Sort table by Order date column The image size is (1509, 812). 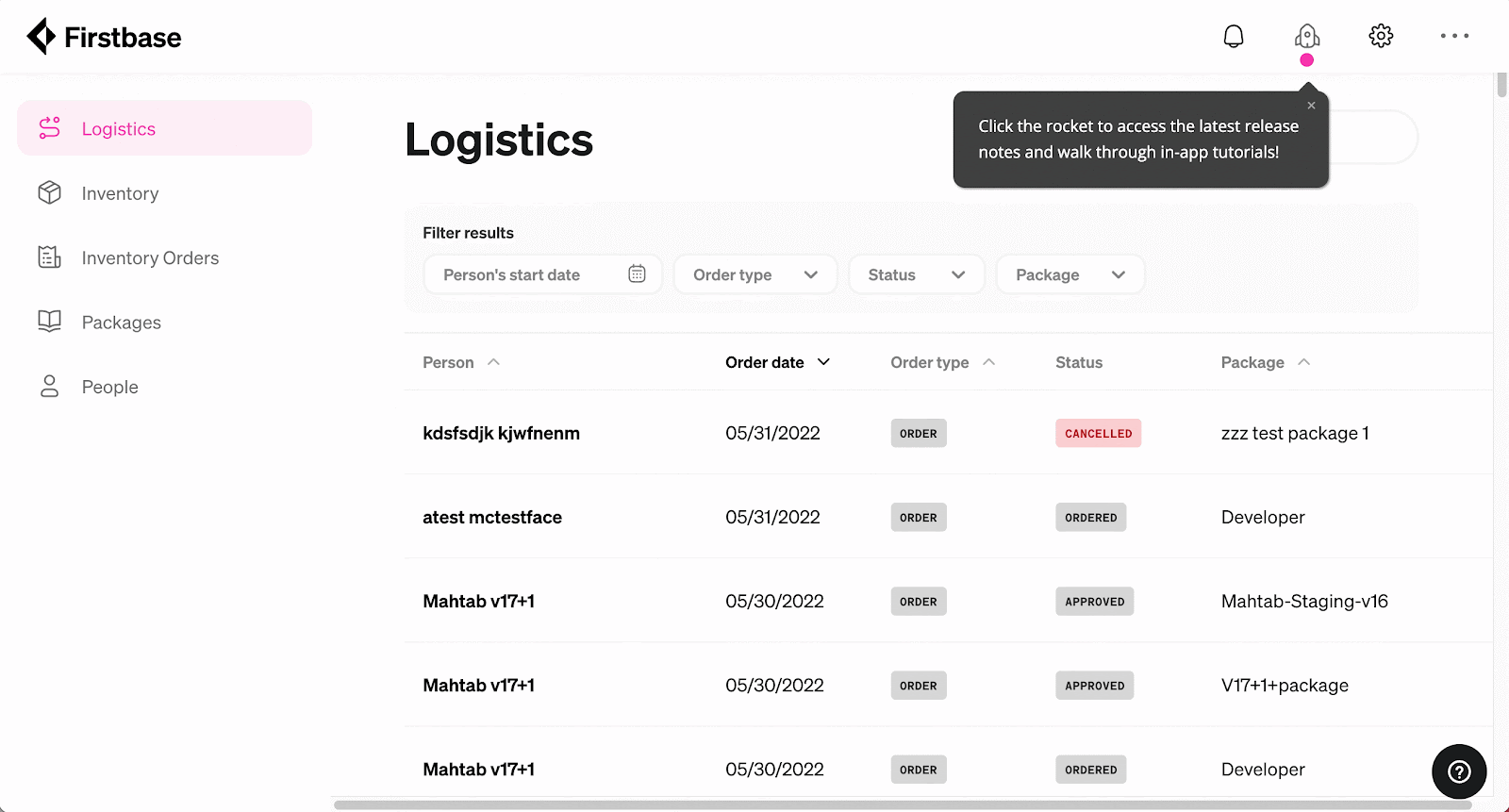[x=778, y=362]
